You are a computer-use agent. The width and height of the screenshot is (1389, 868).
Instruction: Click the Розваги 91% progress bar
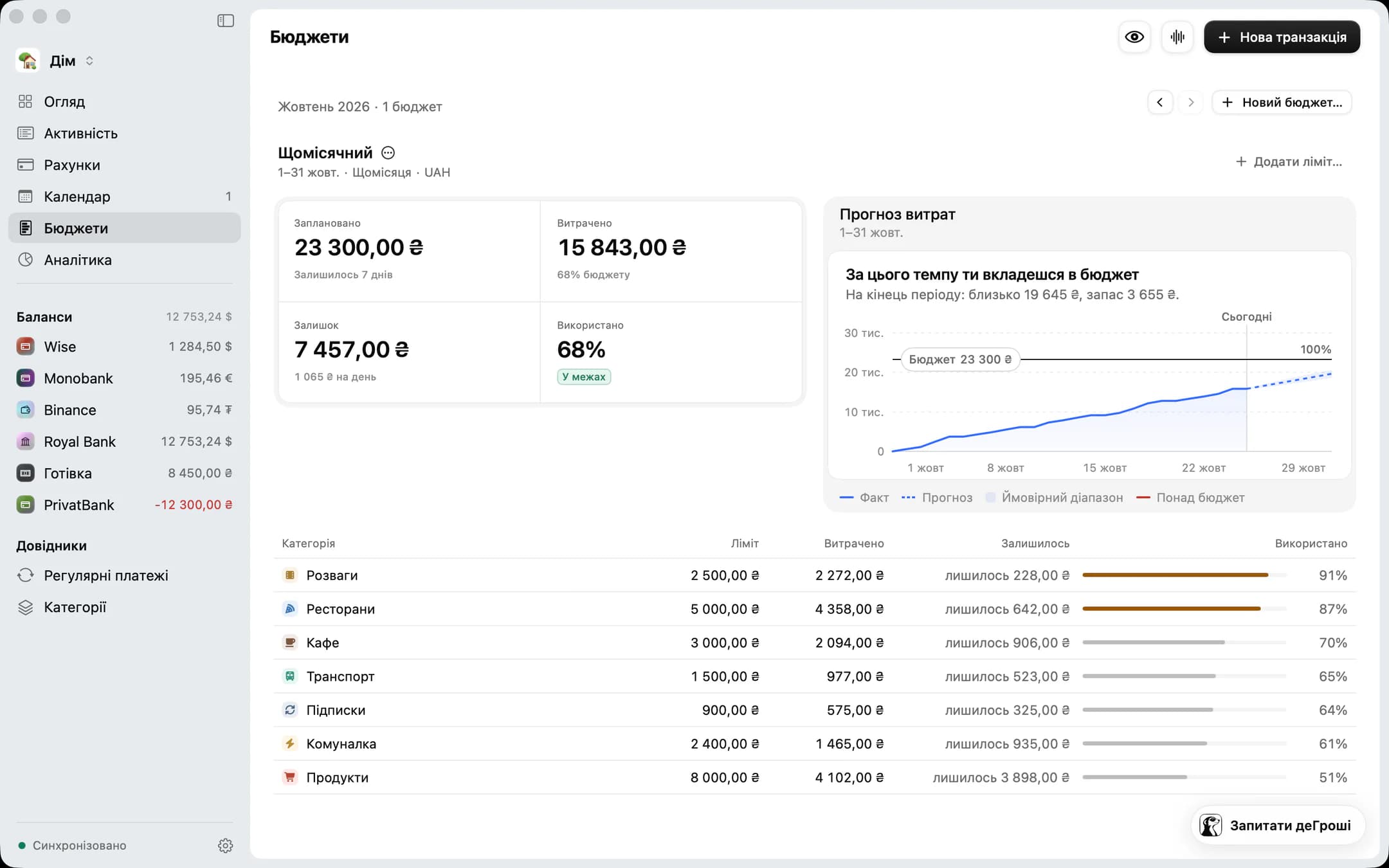point(1185,575)
